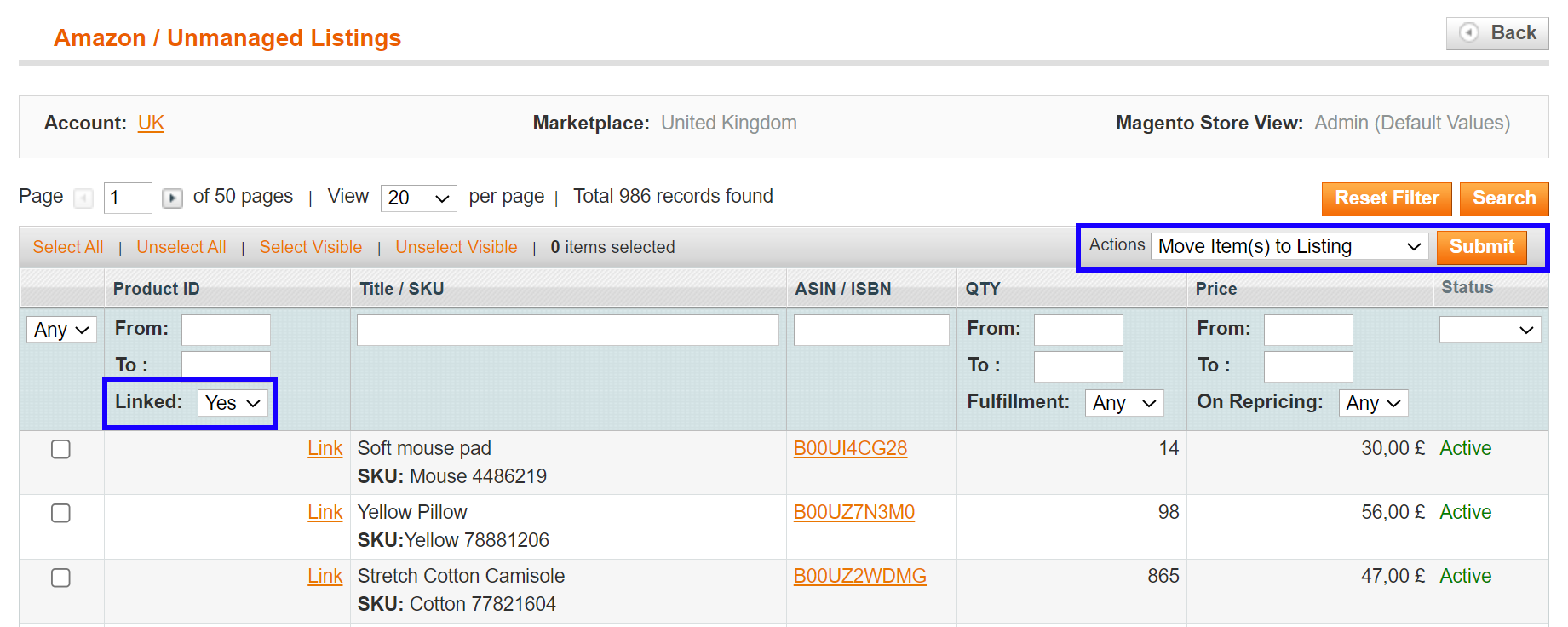Sort by ASIN / ISBN column header
The height and width of the screenshot is (627, 1568).
(843, 289)
